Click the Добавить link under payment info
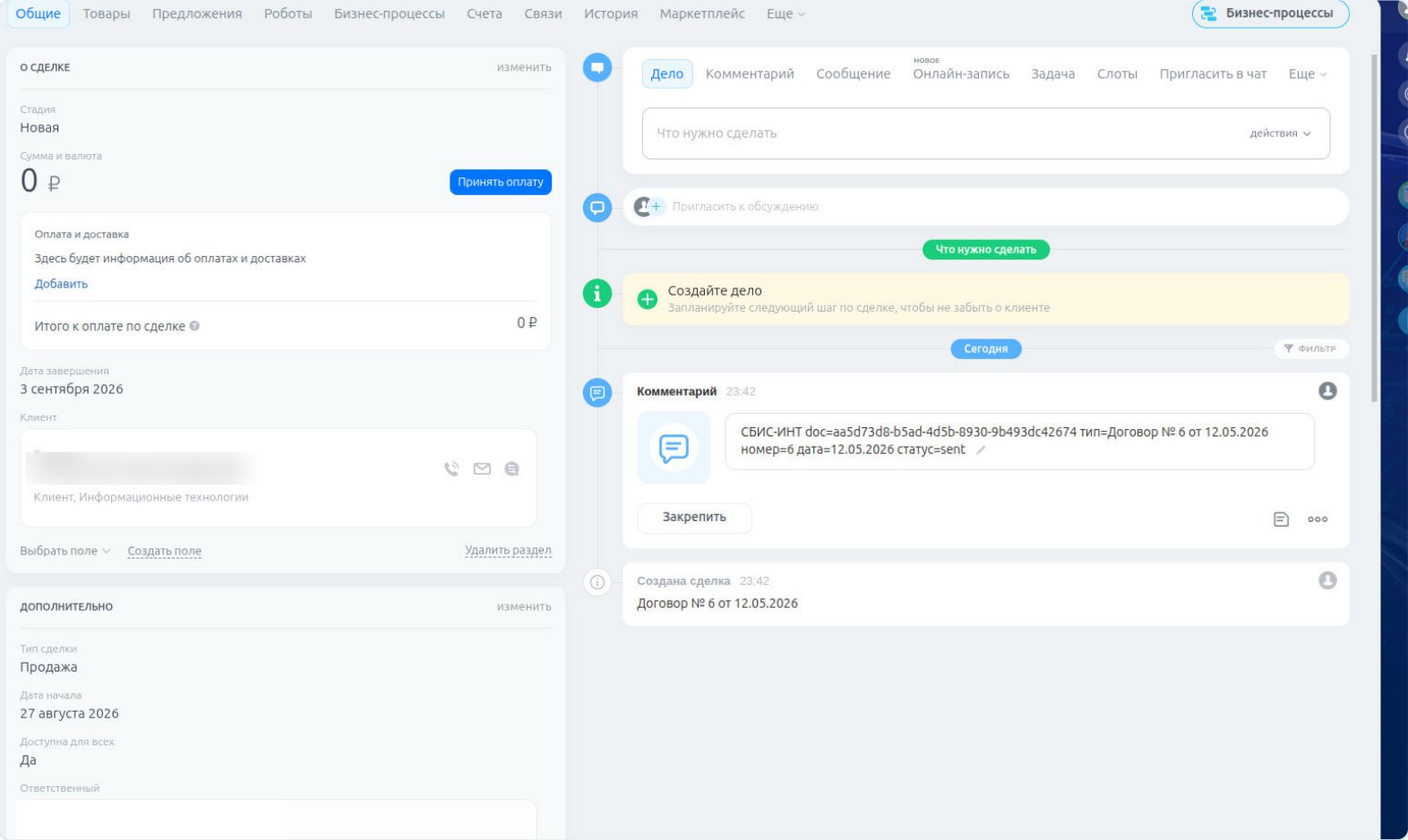This screenshot has height=840, width=1408. (61, 284)
